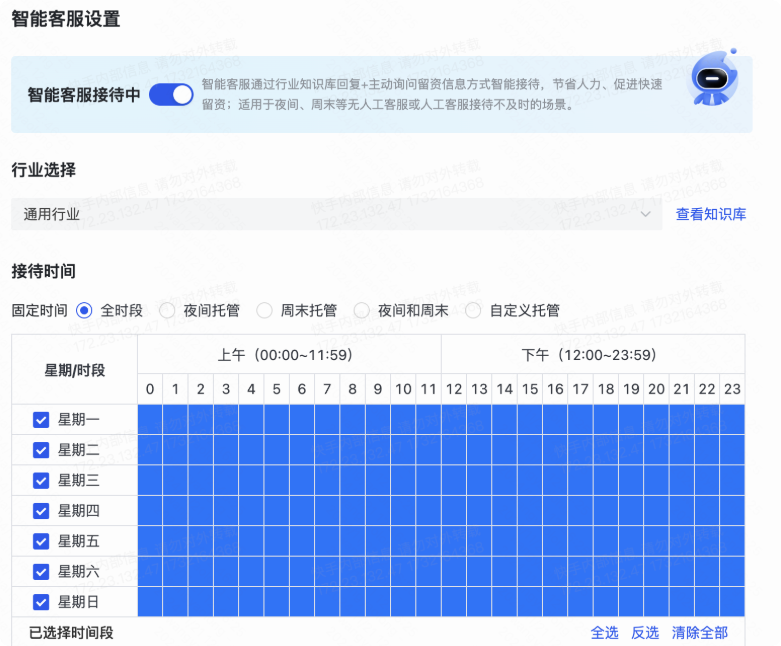Uncheck the 星期一 checkbox
Screen dimensions: 781x646
[x=41, y=420]
